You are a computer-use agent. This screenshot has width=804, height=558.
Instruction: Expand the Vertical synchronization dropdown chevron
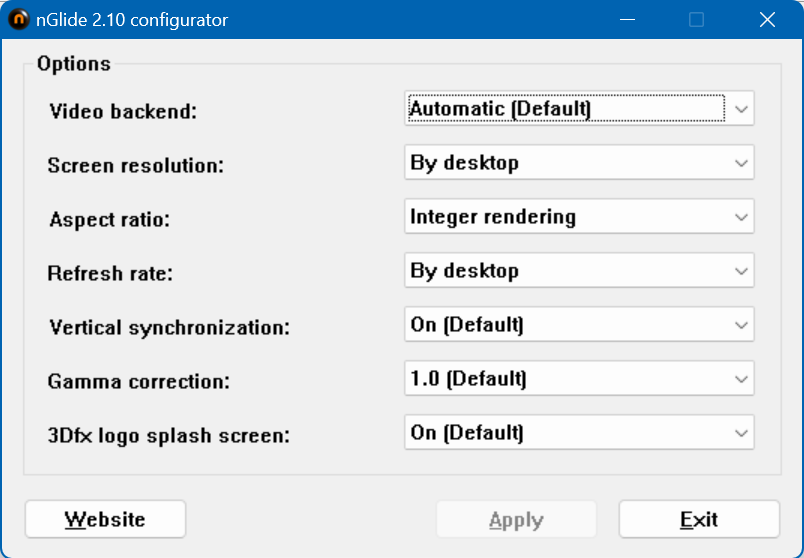[x=740, y=325]
